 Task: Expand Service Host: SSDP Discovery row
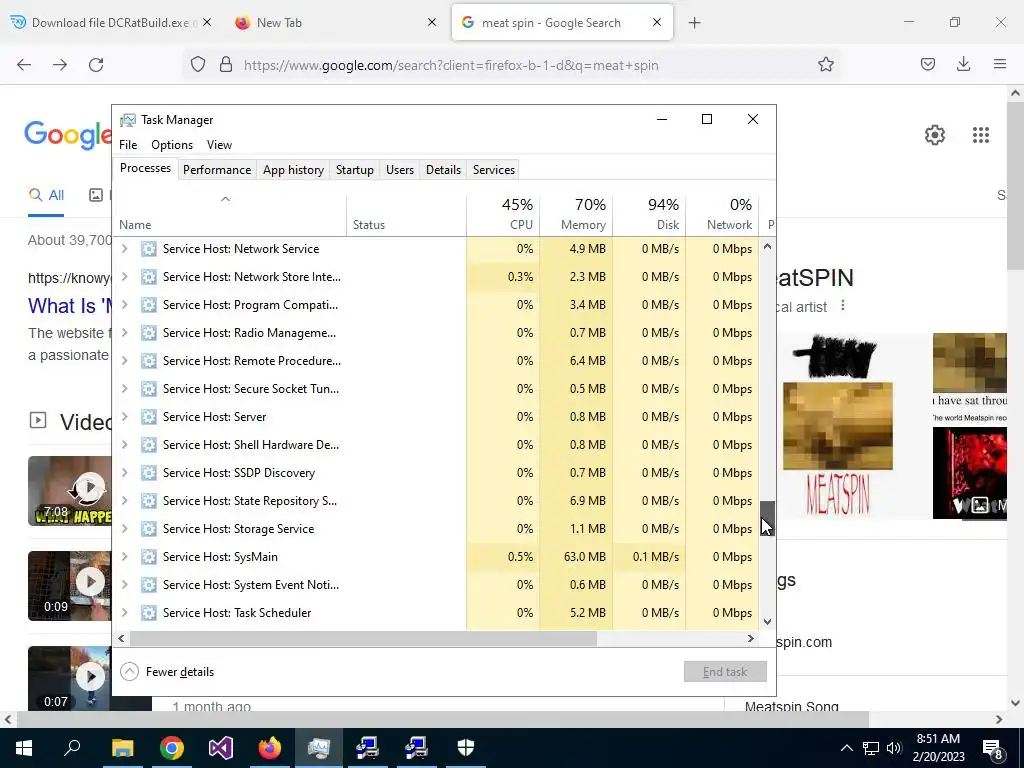point(125,473)
